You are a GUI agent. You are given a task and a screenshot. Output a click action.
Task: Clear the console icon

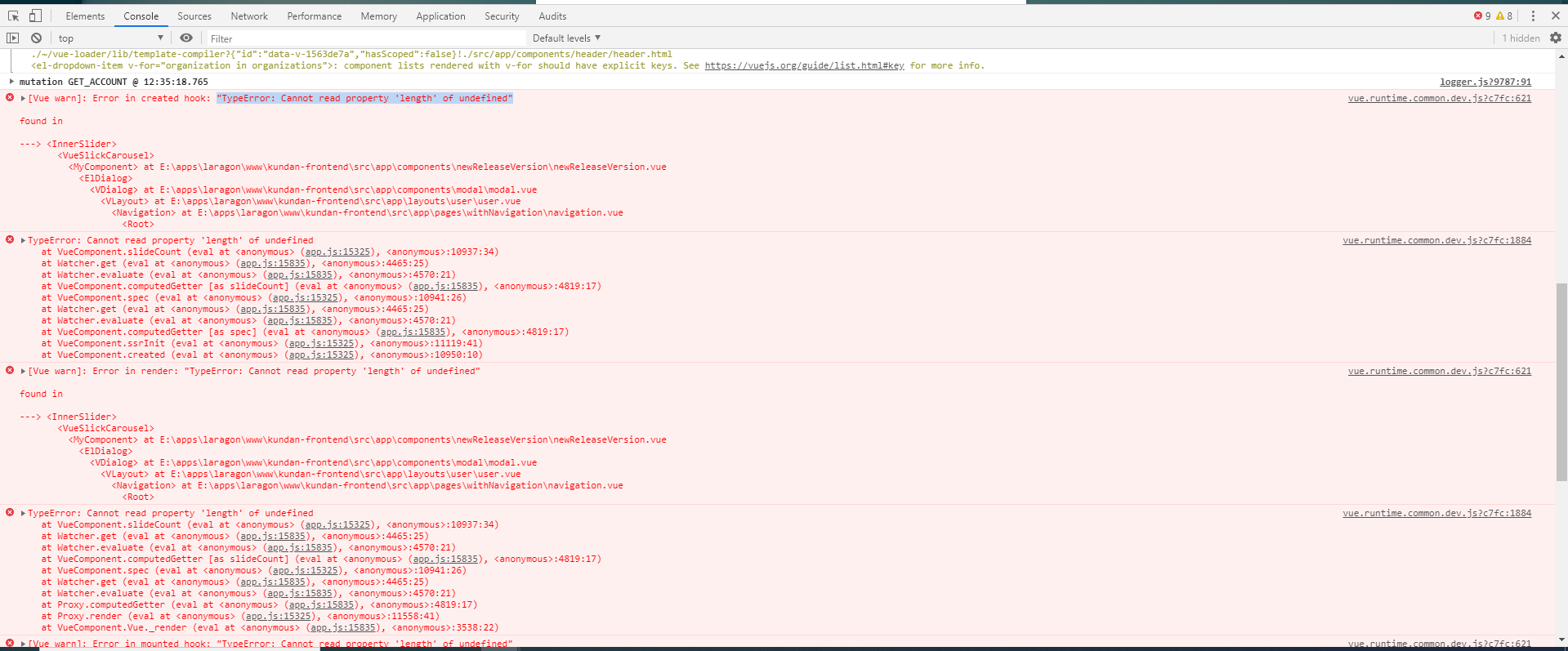click(x=36, y=38)
